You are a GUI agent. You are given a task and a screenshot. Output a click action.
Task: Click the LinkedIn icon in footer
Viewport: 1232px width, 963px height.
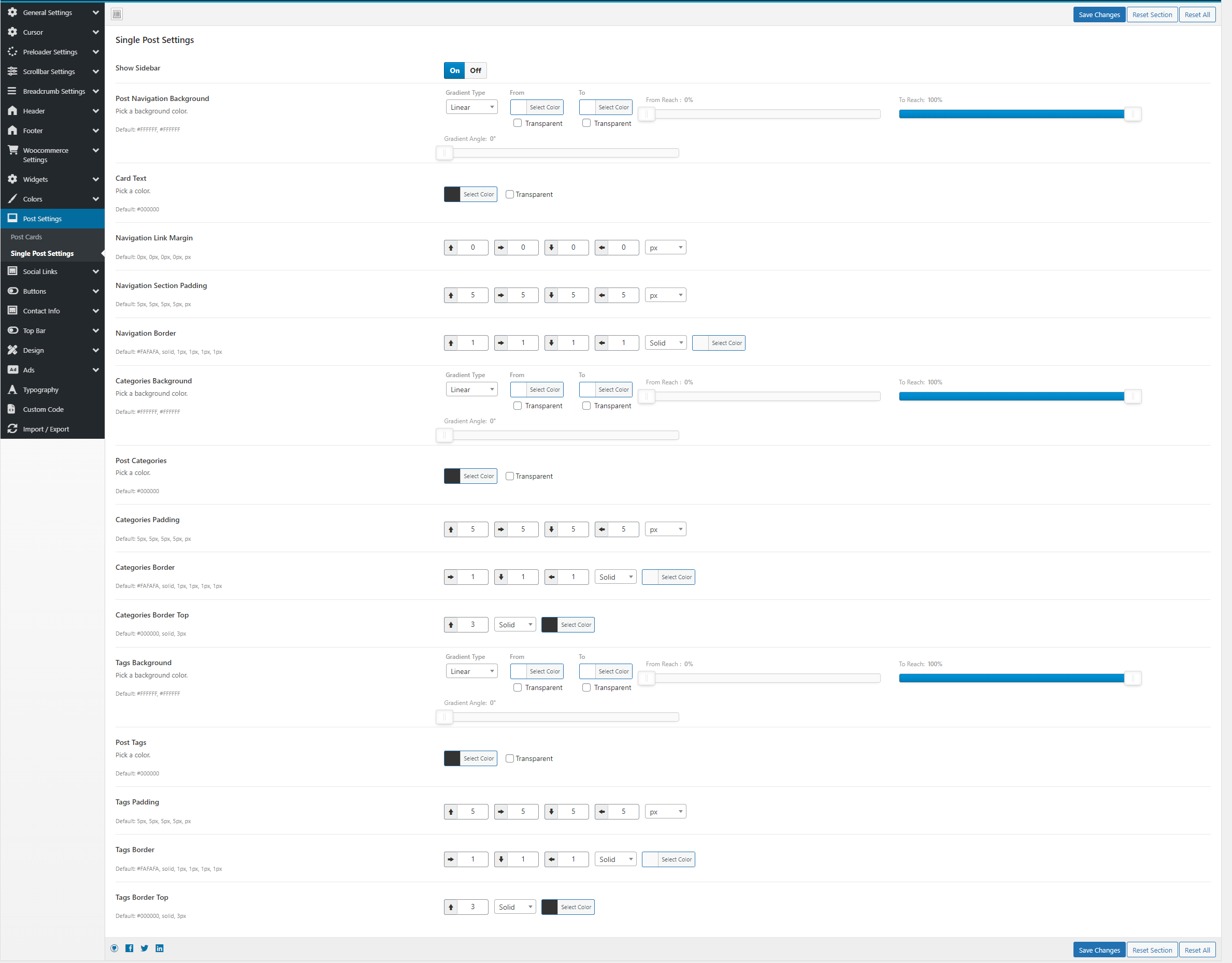tap(160, 948)
